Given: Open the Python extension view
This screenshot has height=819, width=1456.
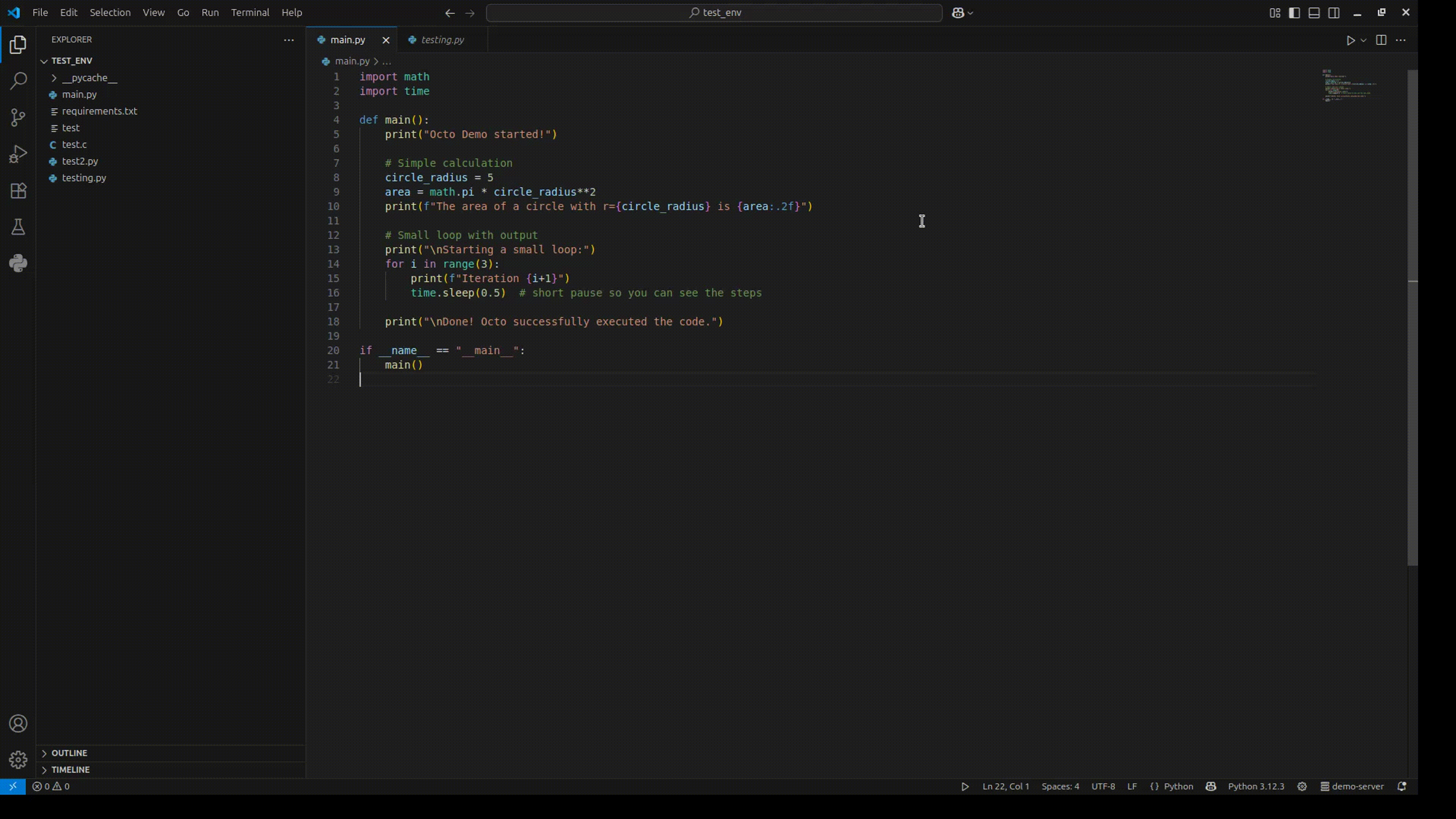Looking at the screenshot, I should (x=18, y=264).
